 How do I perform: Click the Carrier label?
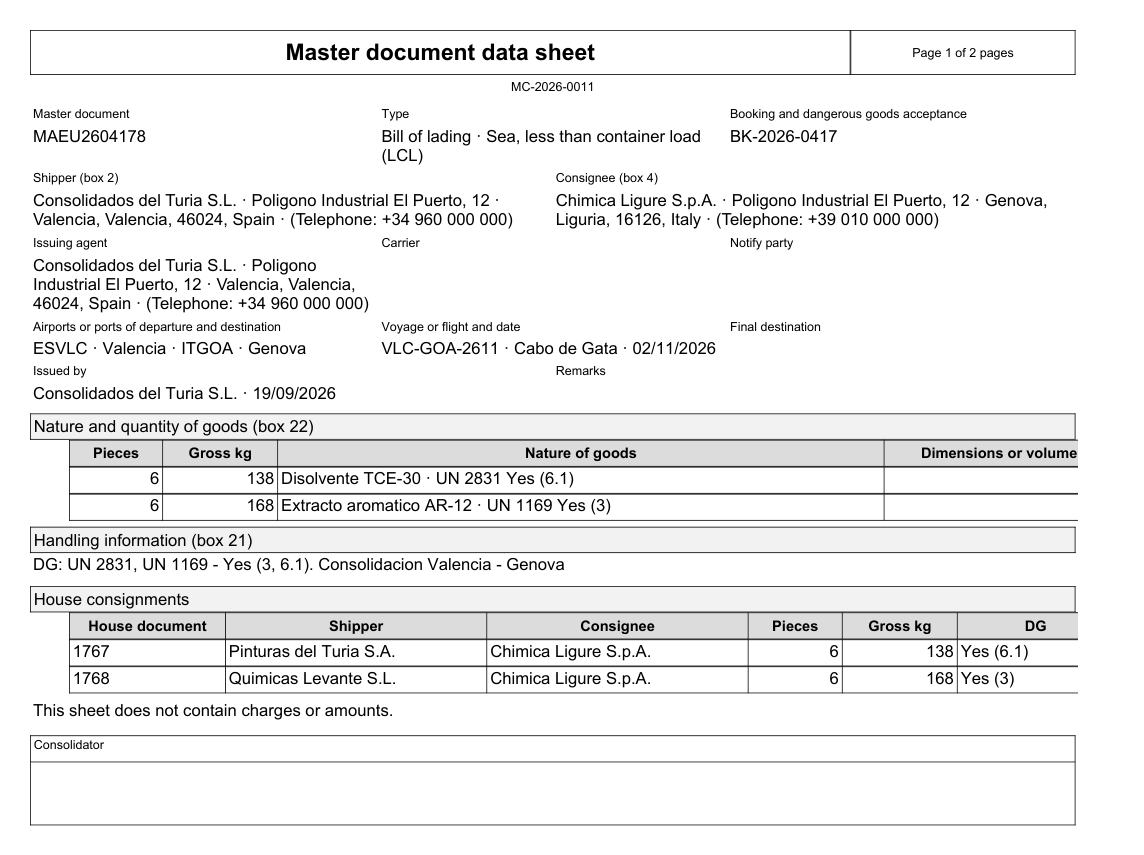[x=400, y=243]
